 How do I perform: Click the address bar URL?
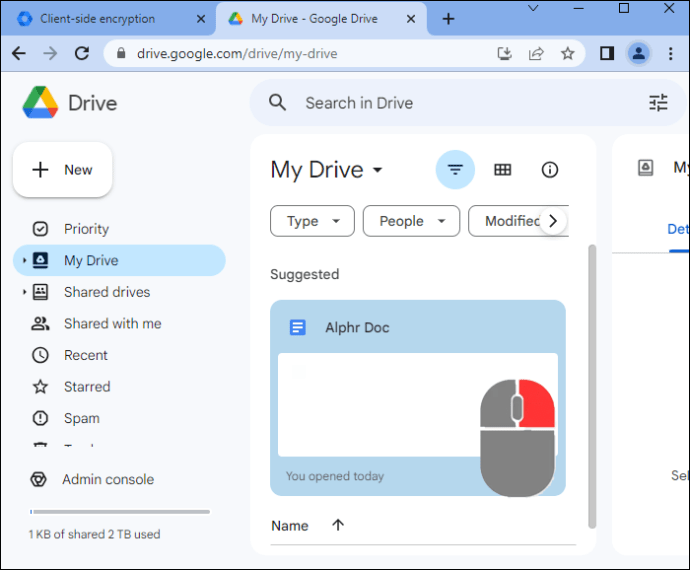pyautogui.click(x=237, y=54)
